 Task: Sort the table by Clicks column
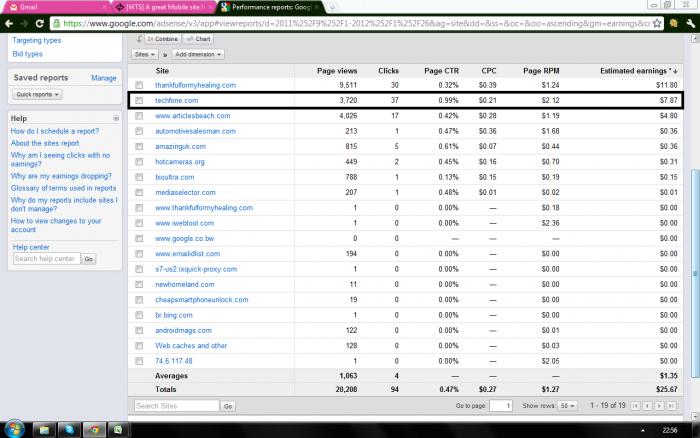388,71
